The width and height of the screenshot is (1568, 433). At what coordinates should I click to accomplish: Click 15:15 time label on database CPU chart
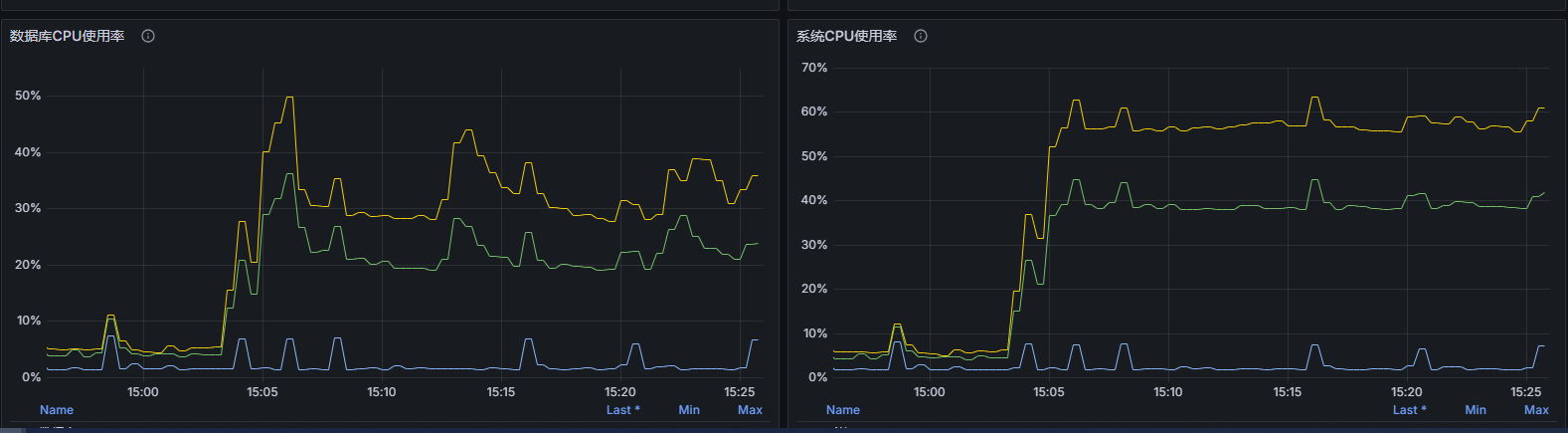click(x=501, y=392)
